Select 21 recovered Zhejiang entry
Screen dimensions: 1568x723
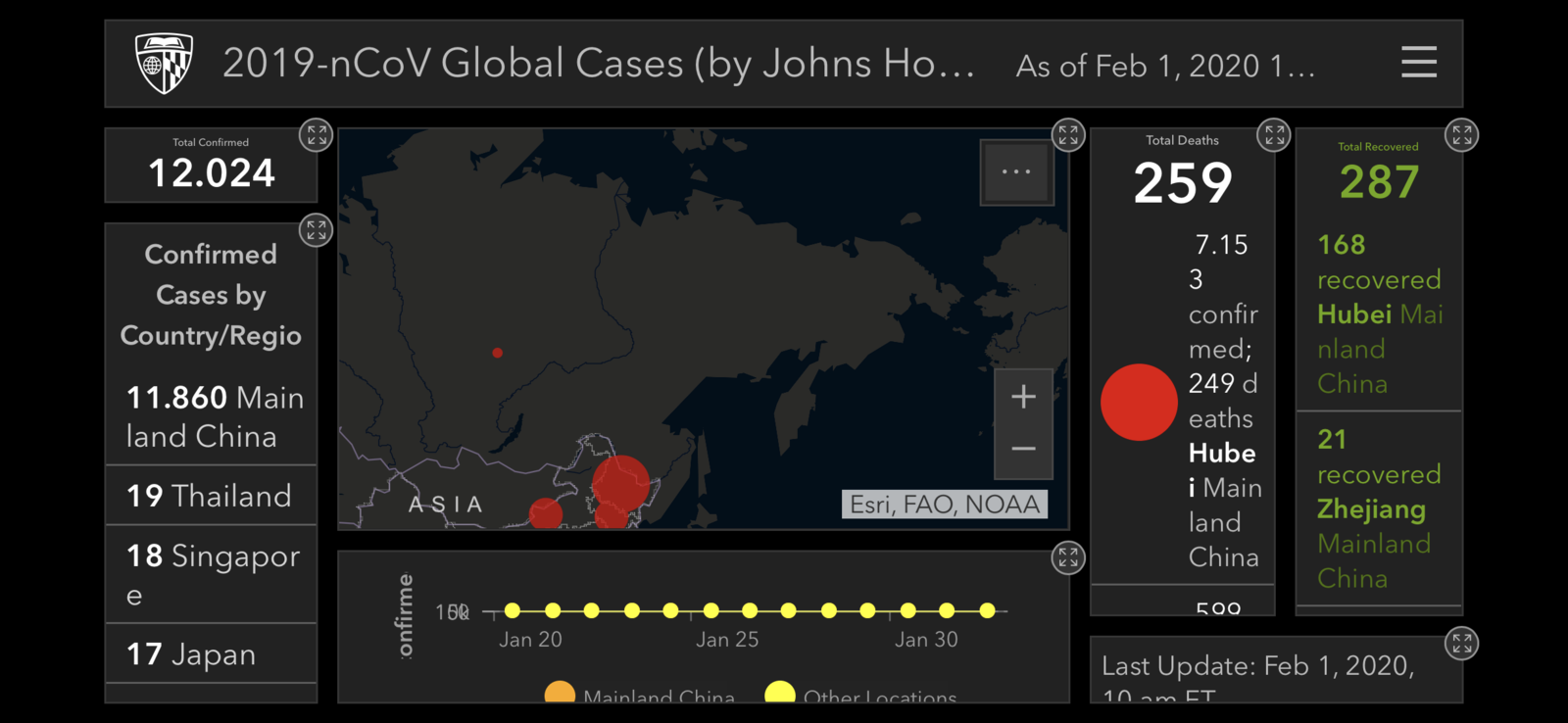click(x=1379, y=508)
